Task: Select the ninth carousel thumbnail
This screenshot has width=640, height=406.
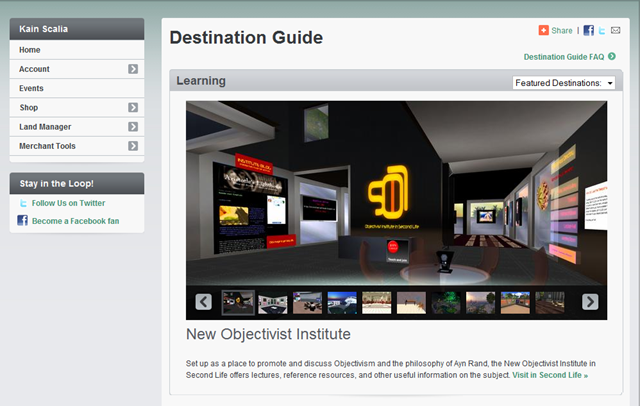Action: [x=515, y=303]
